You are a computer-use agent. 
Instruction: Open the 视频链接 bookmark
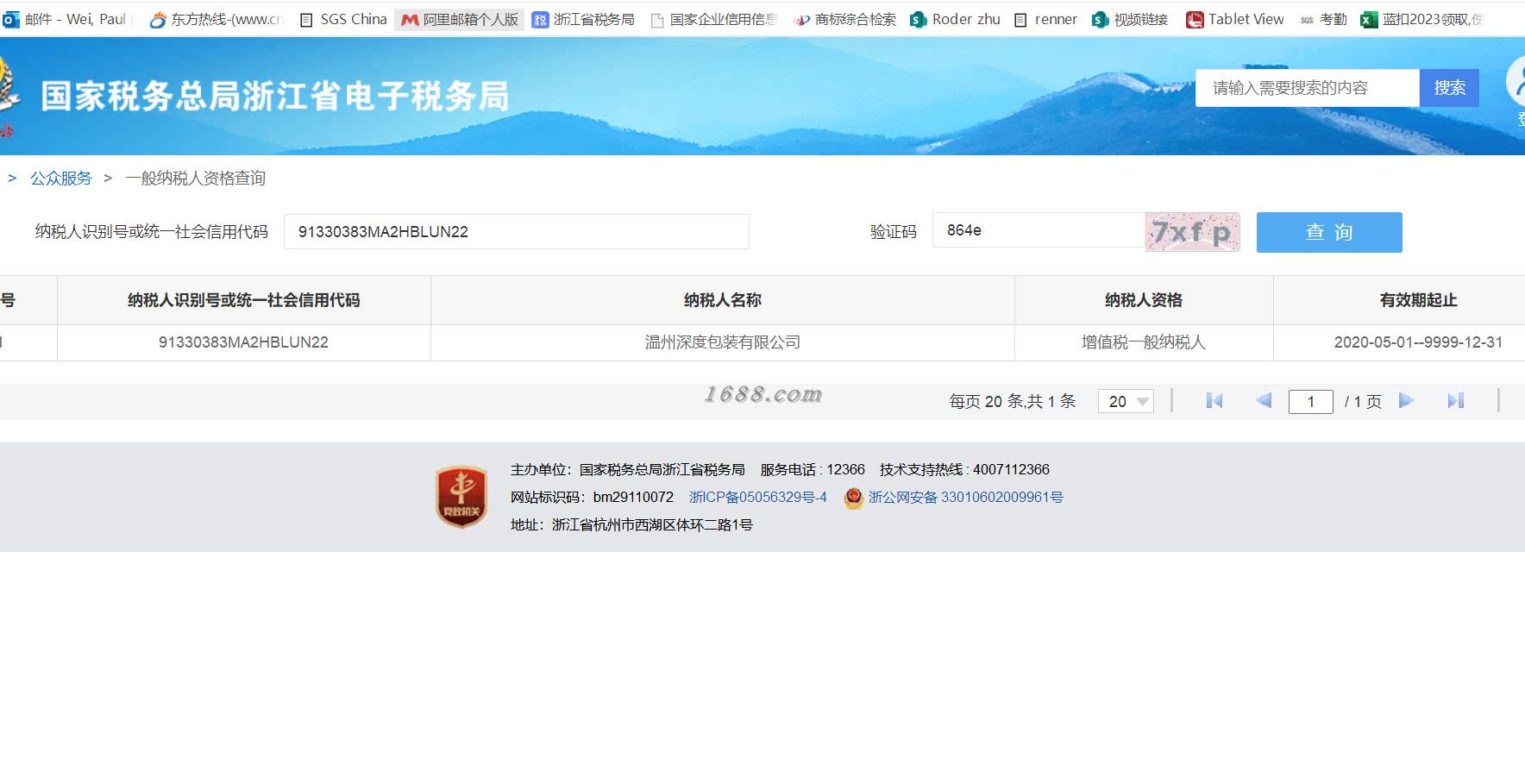(x=1130, y=19)
